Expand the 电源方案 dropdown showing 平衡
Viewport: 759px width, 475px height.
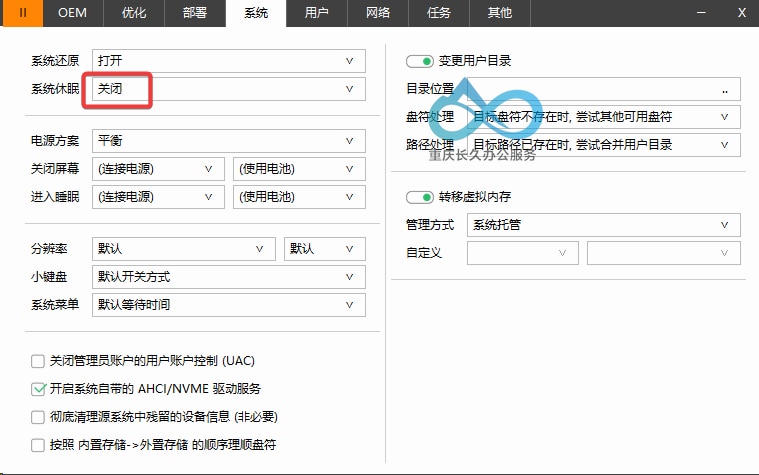(x=228, y=141)
